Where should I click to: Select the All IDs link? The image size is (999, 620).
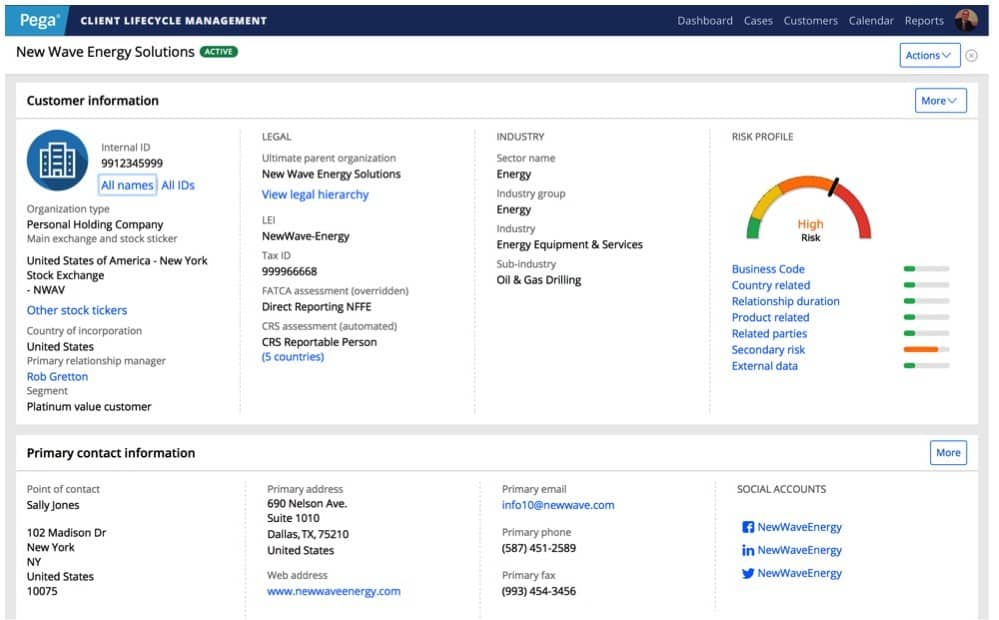tap(178, 185)
